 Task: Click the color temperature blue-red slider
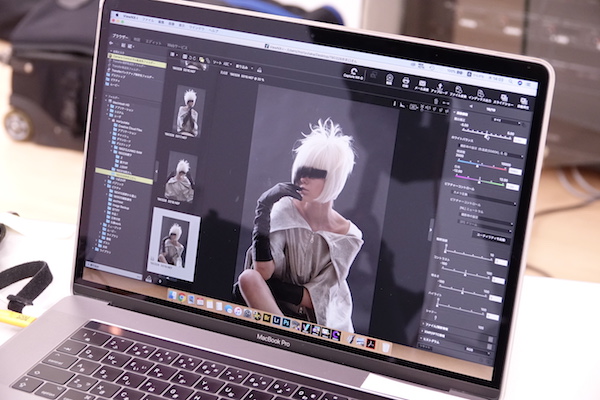(x=483, y=165)
